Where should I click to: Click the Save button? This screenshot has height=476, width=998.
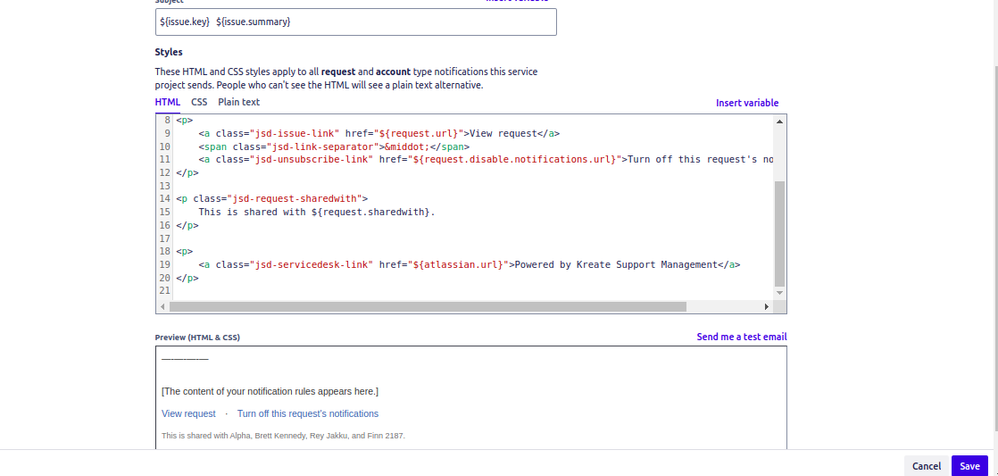[969, 466]
